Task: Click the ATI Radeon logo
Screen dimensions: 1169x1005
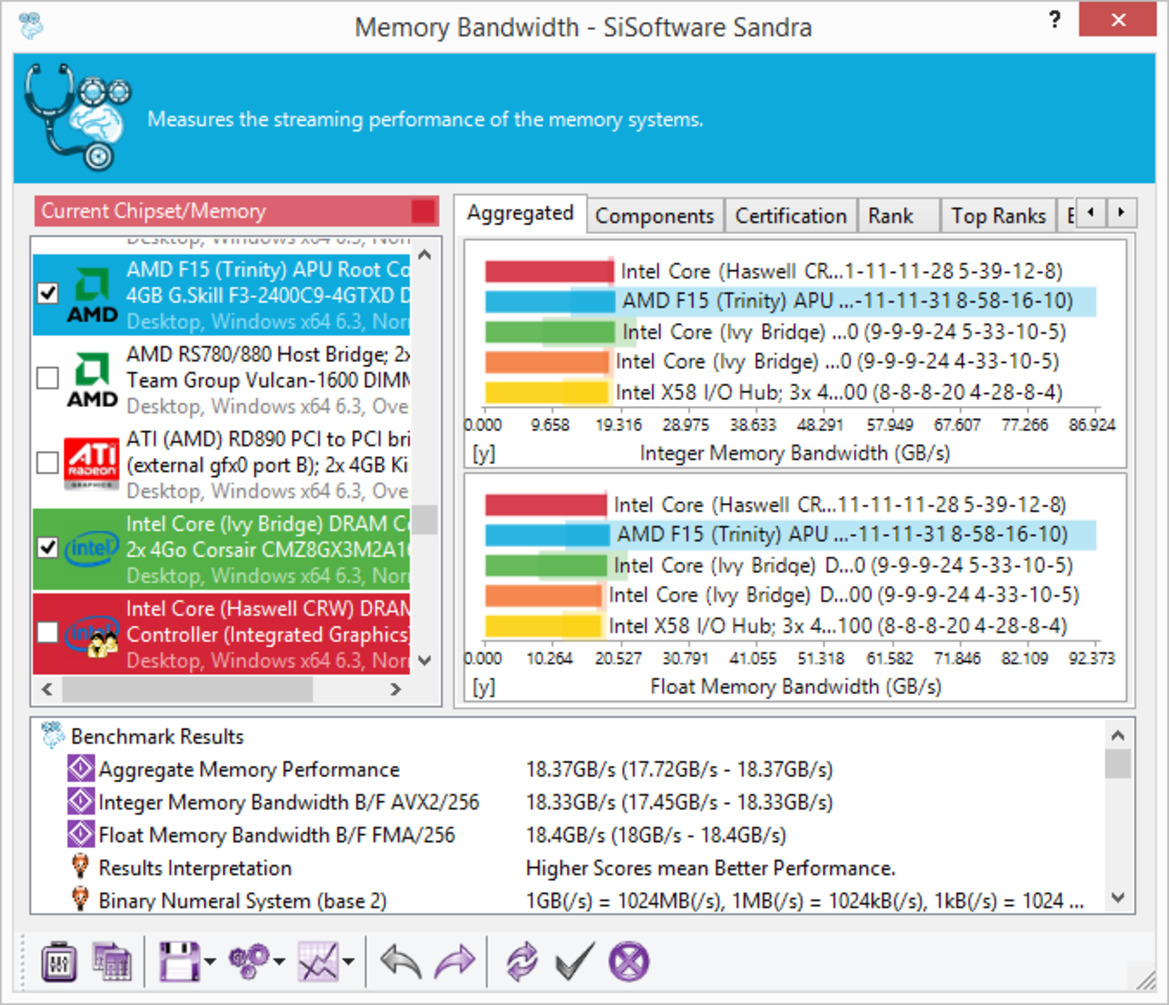Action: [x=92, y=464]
